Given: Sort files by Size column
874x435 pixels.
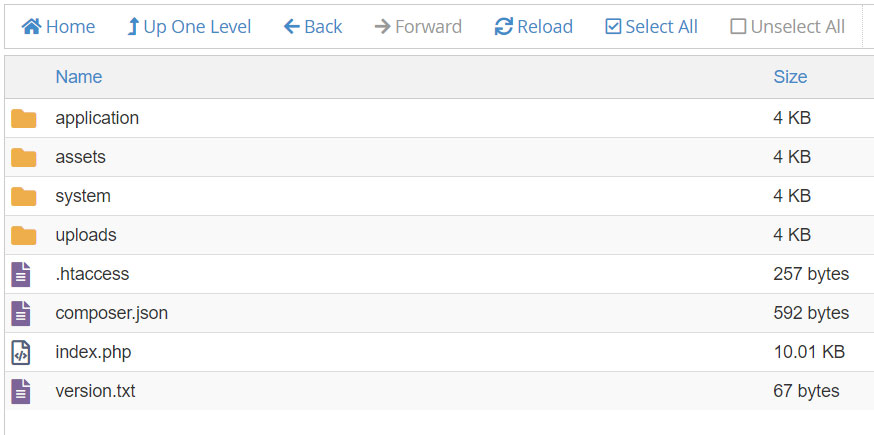Looking at the screenshot, I should (790, 77).
